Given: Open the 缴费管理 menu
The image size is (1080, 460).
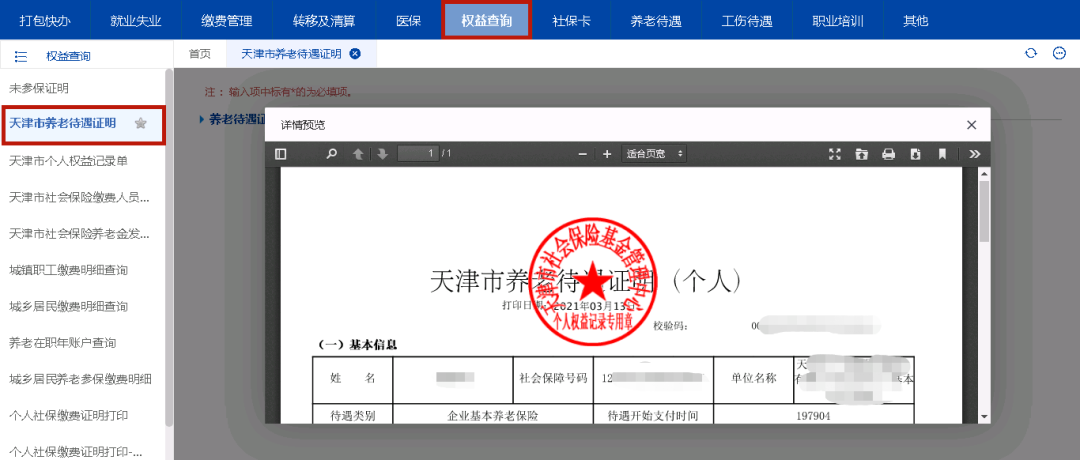Looking at the screenshot, I should coord(227,20).
